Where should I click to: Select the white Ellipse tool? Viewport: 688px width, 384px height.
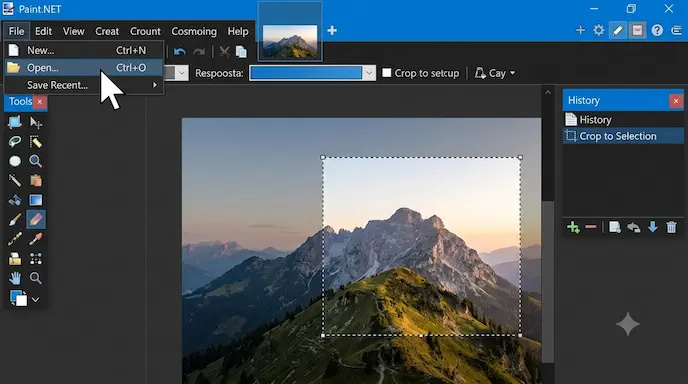pos(14,161)
